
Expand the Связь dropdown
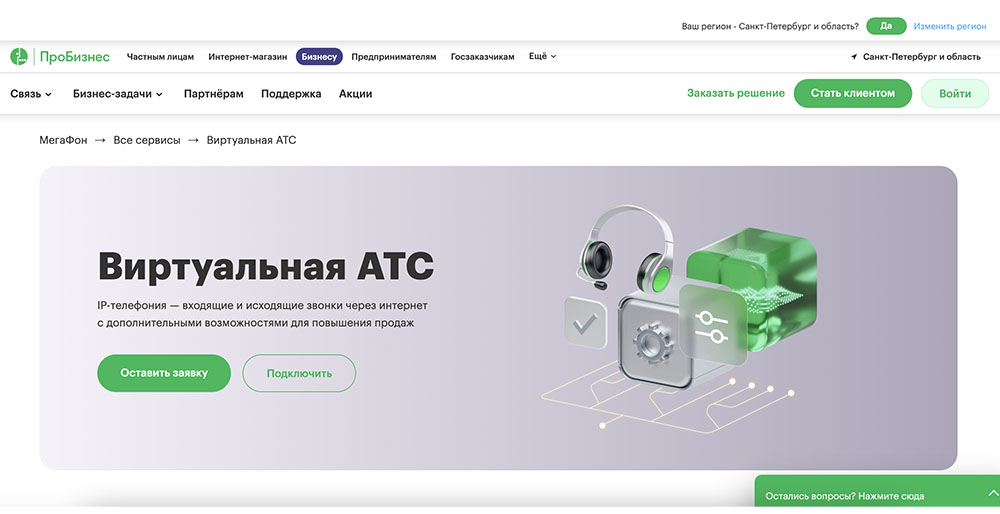coord(31,94)
